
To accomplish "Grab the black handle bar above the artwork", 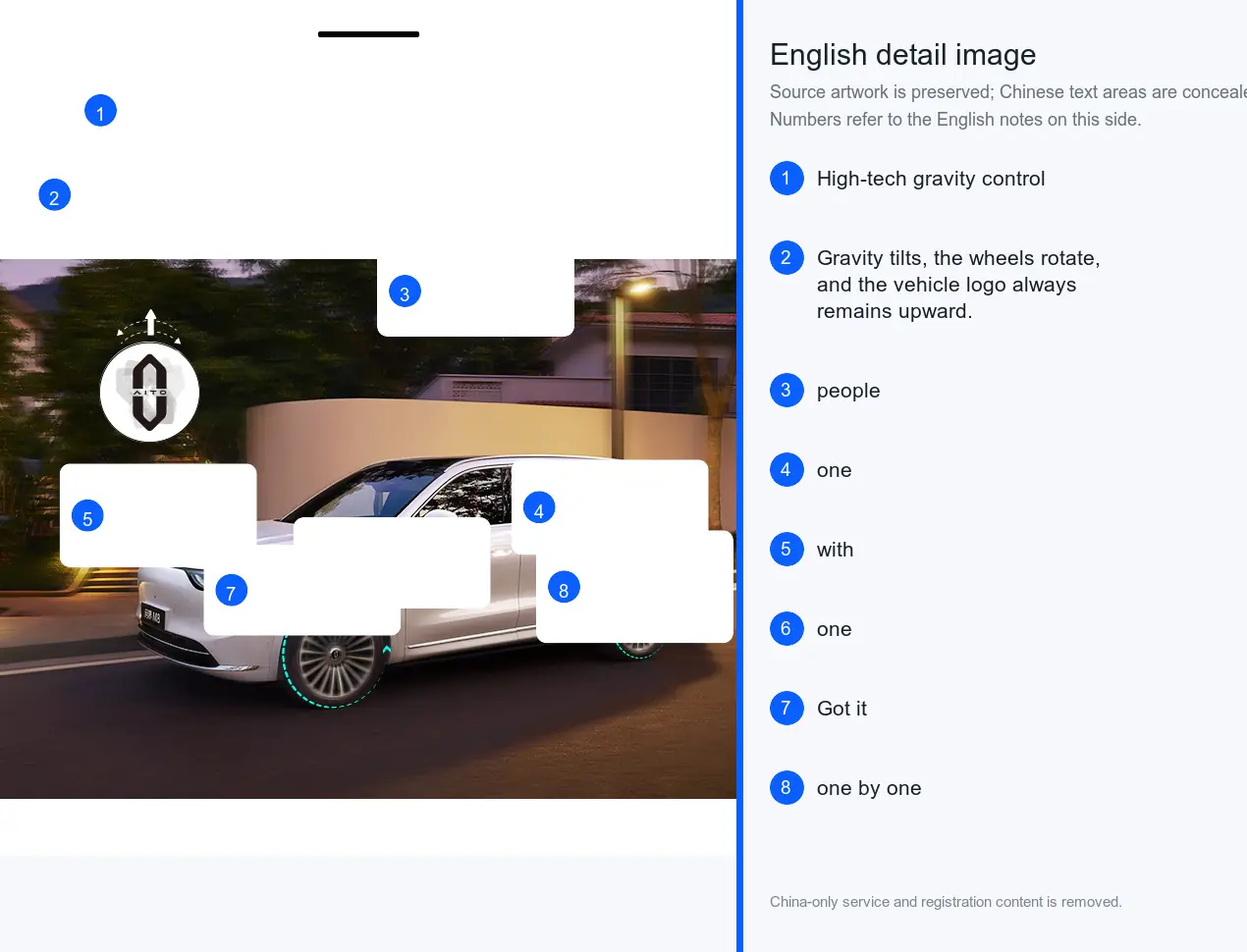I will pos(368,34).
